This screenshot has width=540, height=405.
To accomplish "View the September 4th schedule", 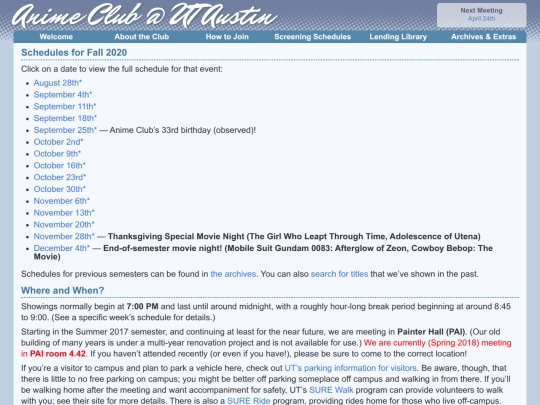I will (x=63, y=95).
